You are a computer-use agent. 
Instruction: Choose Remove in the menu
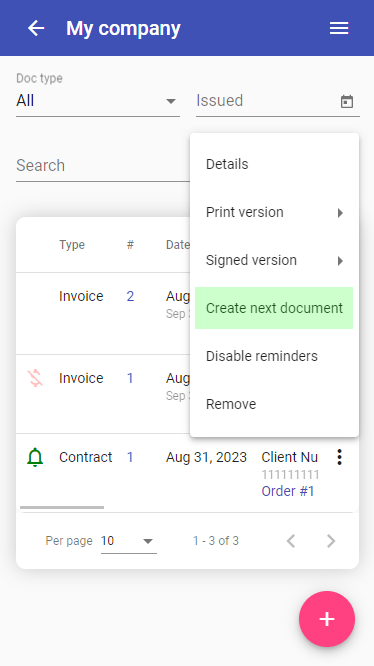click(274, 404)
